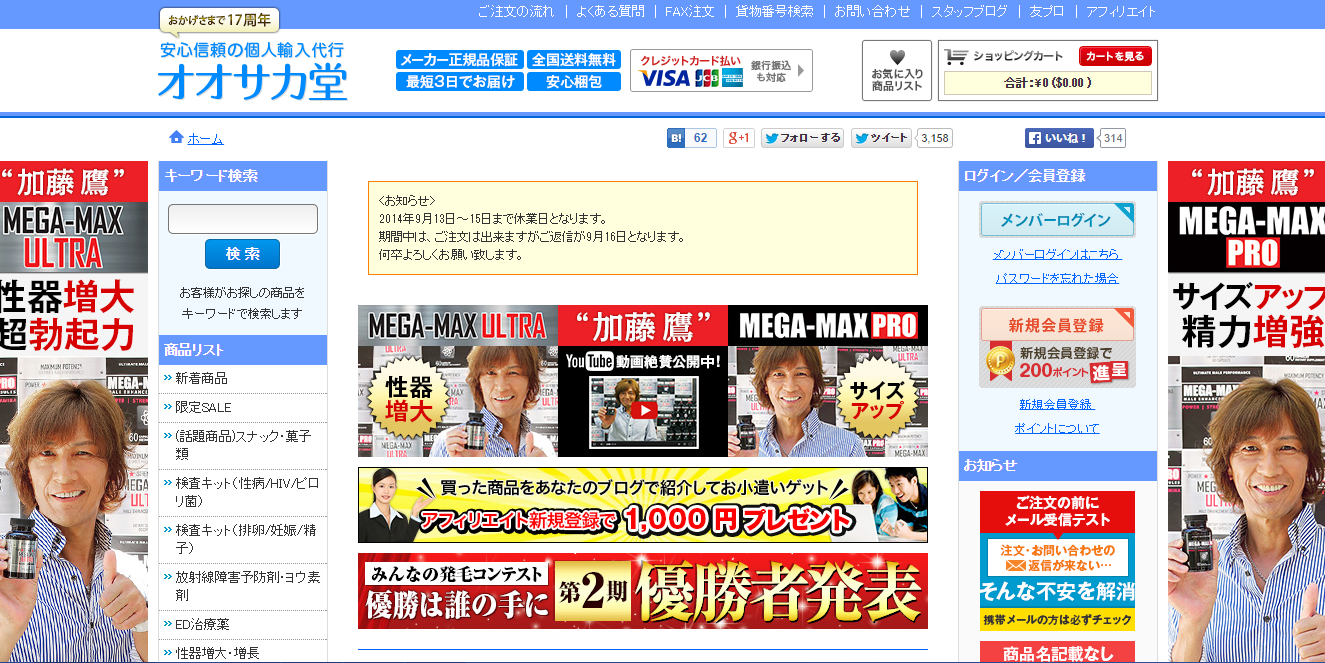Click the Google +1 button

pos(739,138)
